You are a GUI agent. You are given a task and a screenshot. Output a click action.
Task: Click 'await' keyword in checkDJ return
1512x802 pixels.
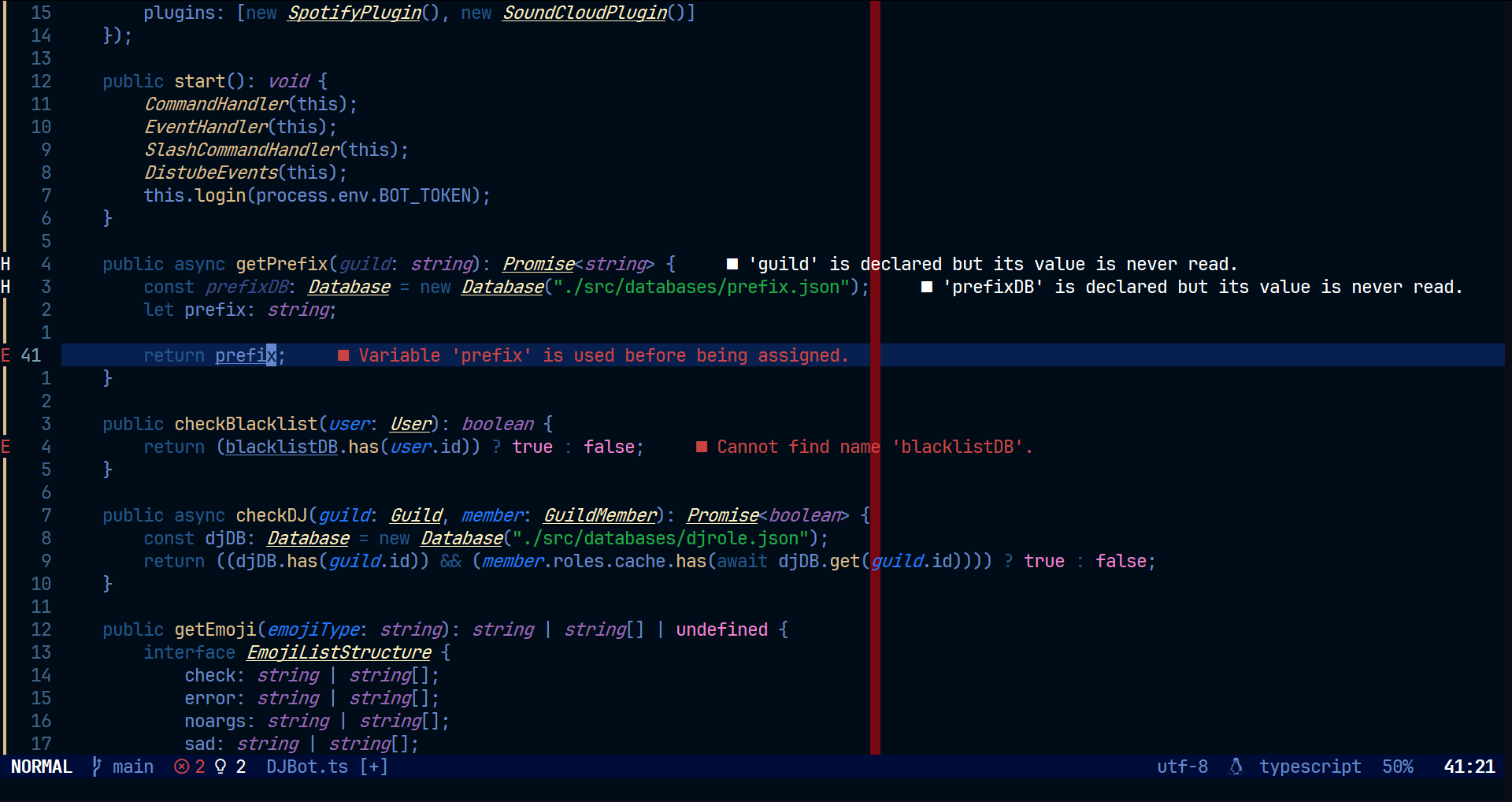pos(743,561)
